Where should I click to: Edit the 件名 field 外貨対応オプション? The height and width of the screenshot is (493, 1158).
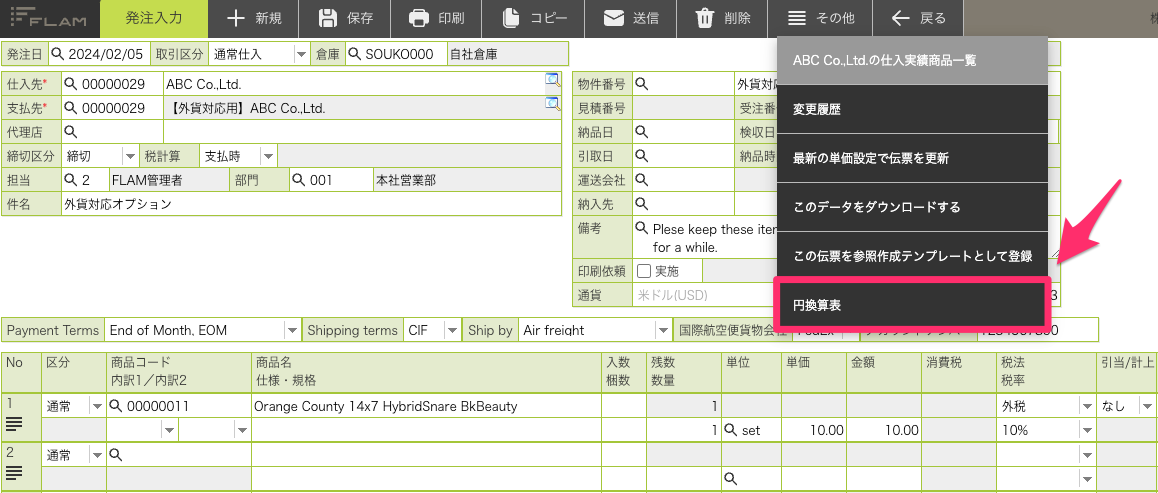click(312, 204)
